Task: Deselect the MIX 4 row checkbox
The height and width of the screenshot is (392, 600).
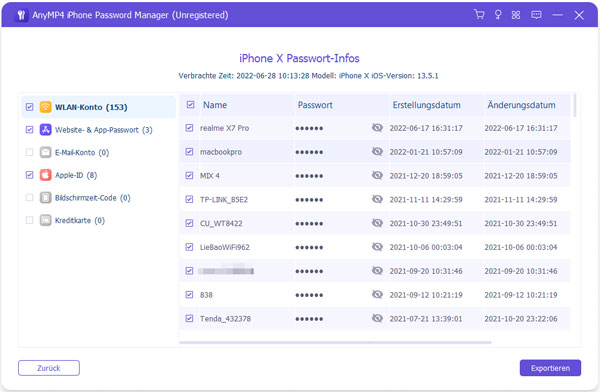Action: (189, 175)
